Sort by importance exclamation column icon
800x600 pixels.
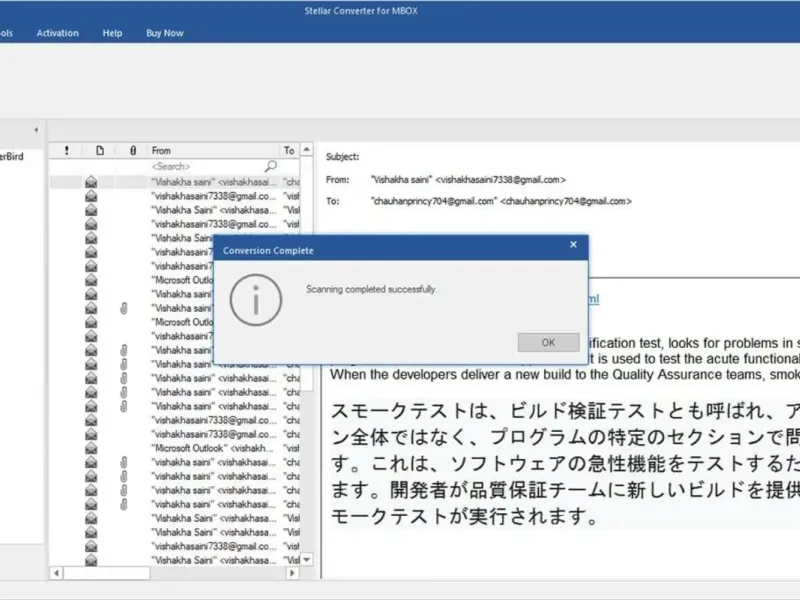[66, 151]
